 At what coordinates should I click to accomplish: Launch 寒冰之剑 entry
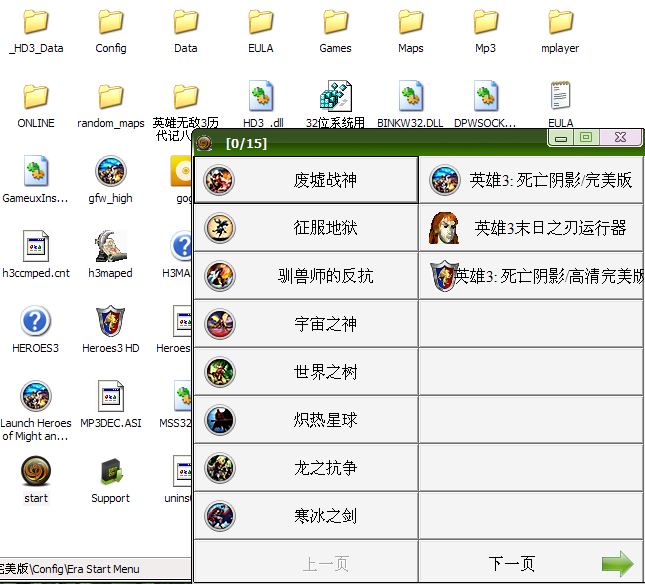pos(306,516)
